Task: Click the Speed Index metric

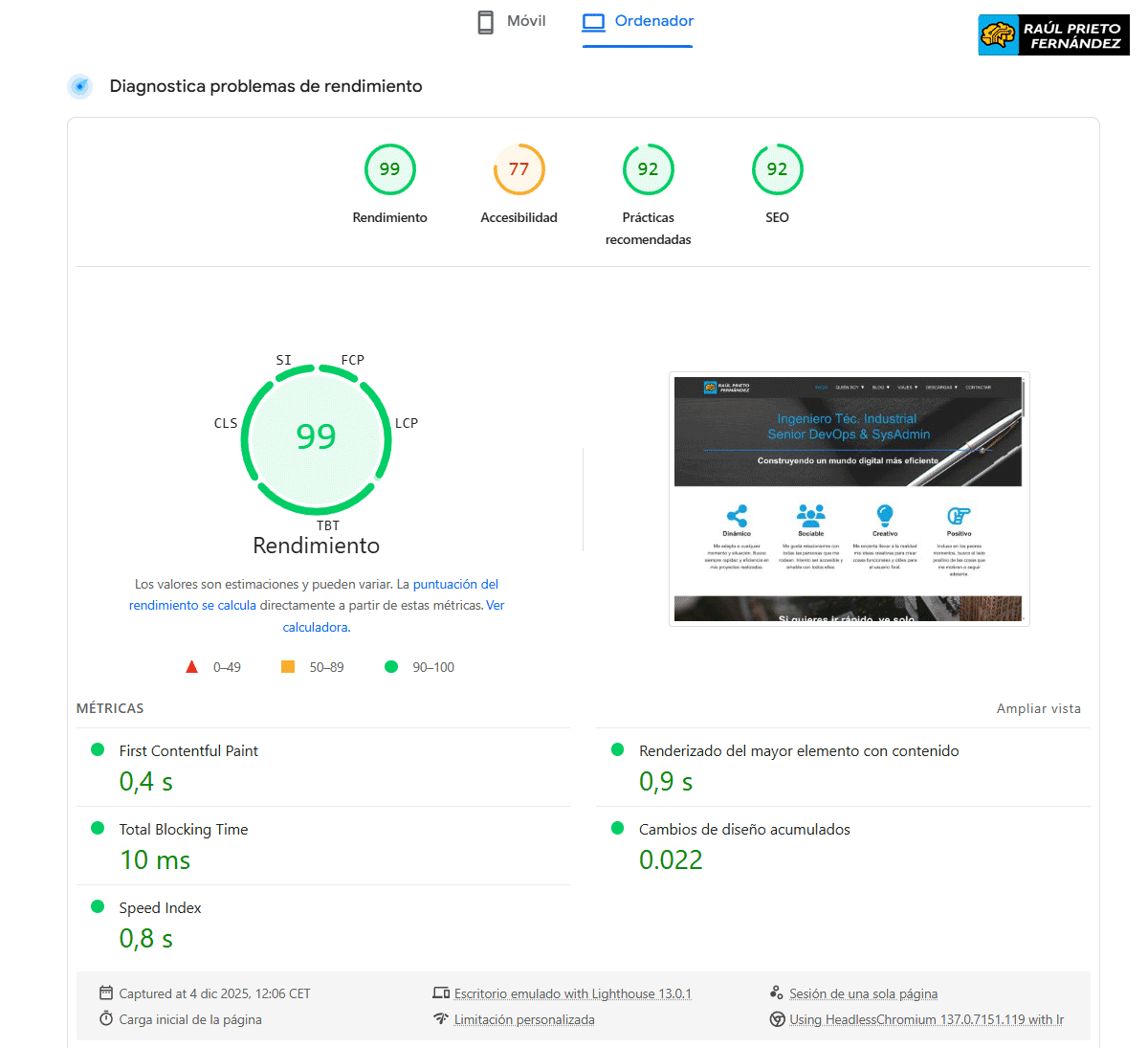Action: [x=160, y=908]
